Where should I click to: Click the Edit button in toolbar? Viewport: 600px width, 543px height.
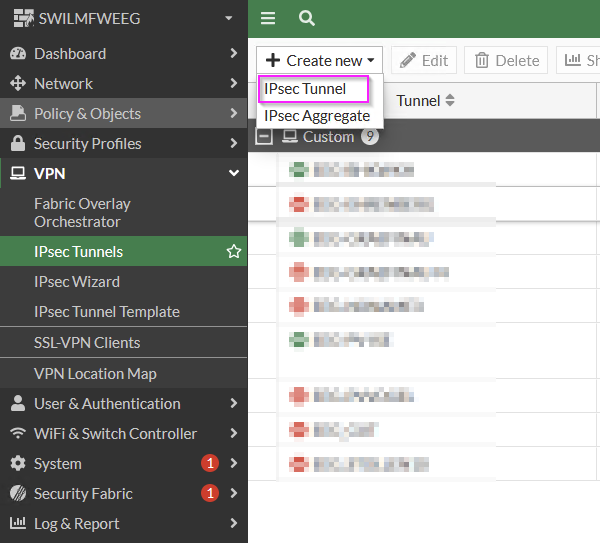tap(424, 60)
